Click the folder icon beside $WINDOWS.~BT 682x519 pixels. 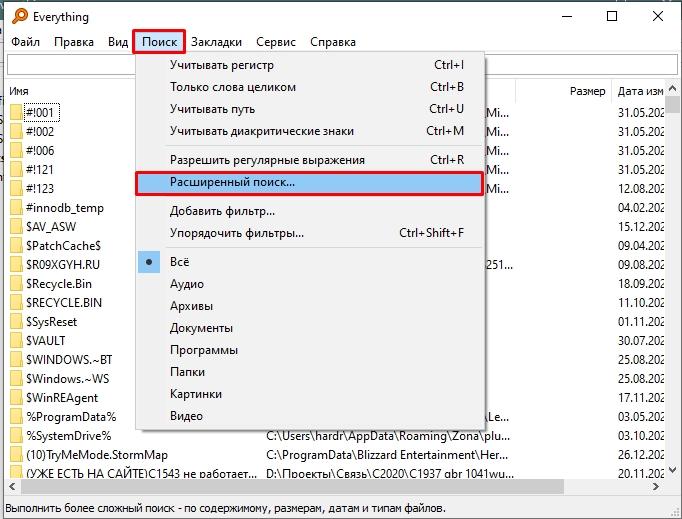(16, 359)
